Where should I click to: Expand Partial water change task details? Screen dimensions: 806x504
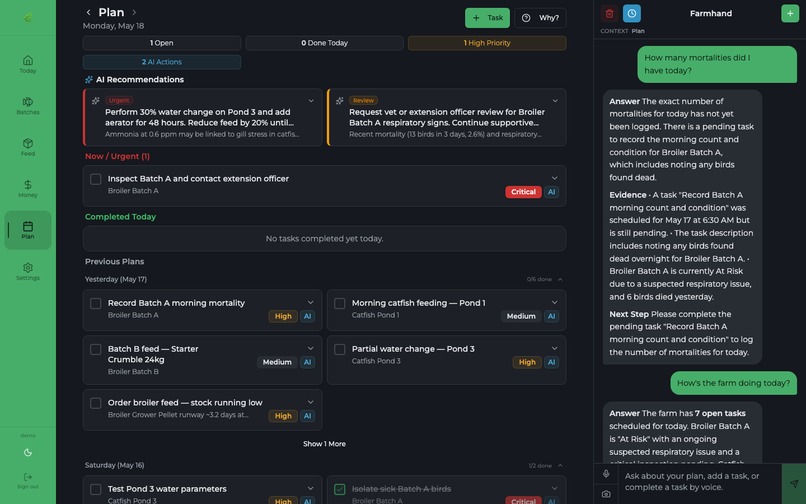click(555, 348)
